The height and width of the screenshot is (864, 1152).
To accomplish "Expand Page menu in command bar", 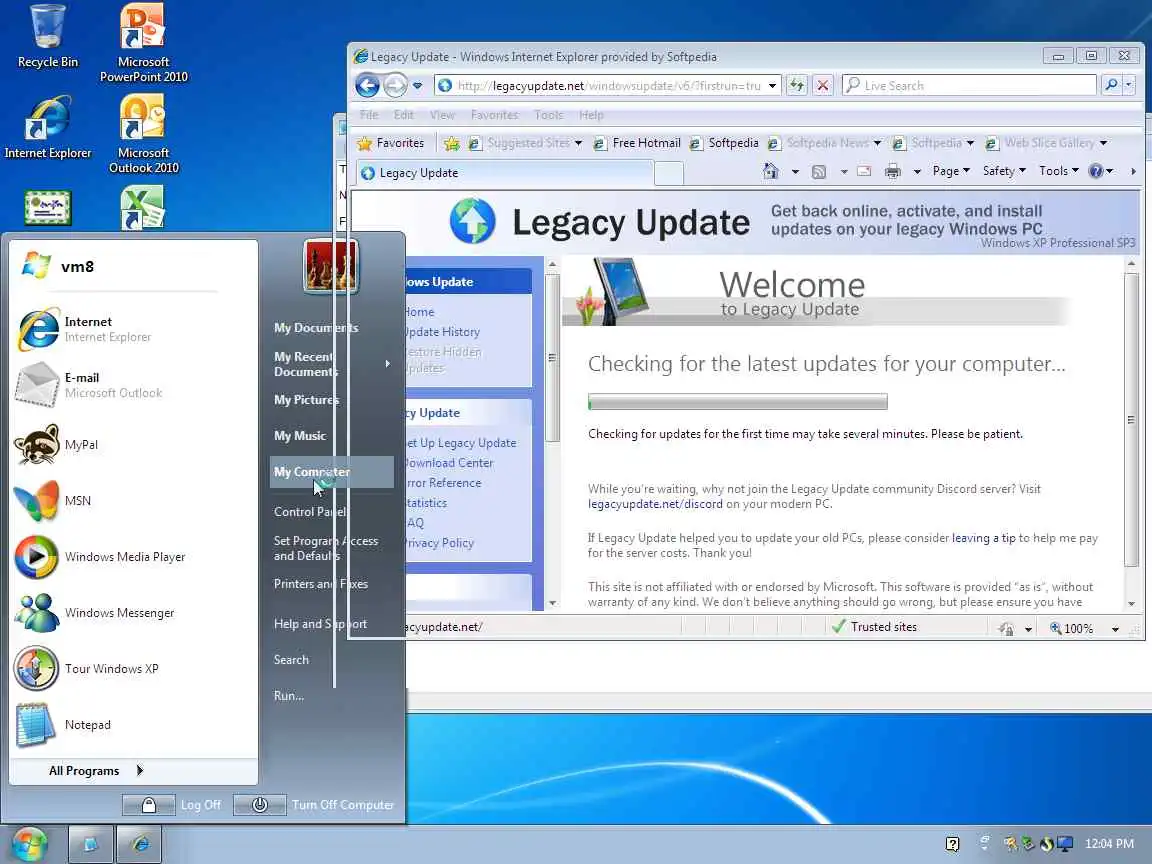I will click(951, 171).
